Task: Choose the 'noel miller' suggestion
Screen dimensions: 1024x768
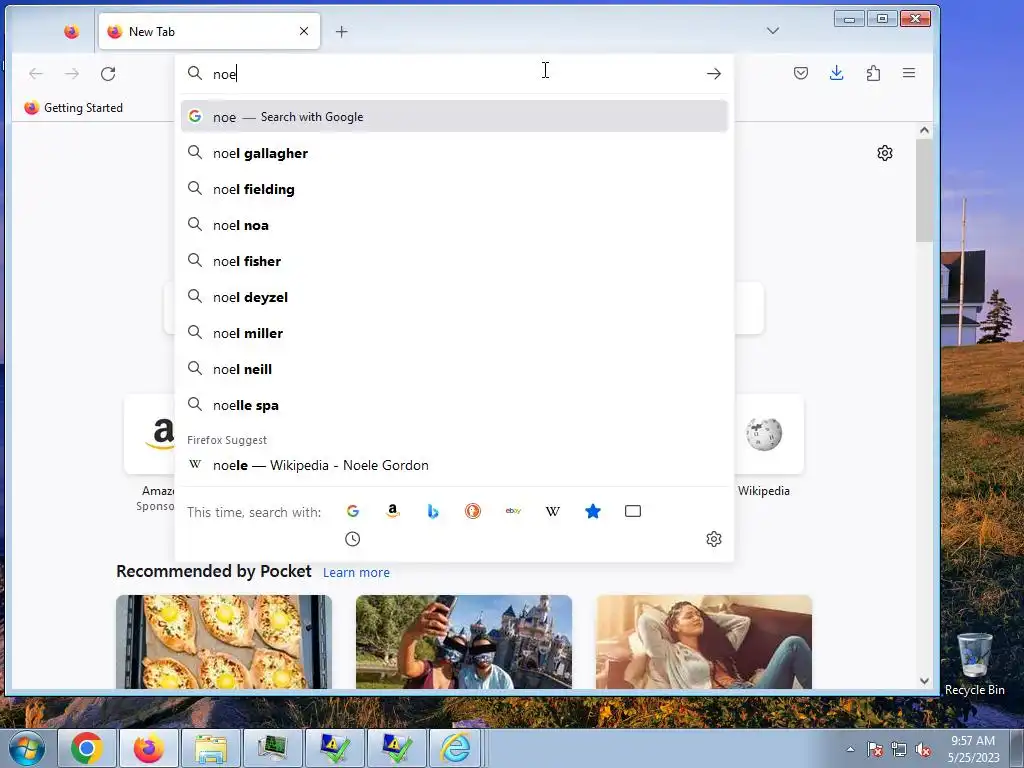Action: click(455, 332)
